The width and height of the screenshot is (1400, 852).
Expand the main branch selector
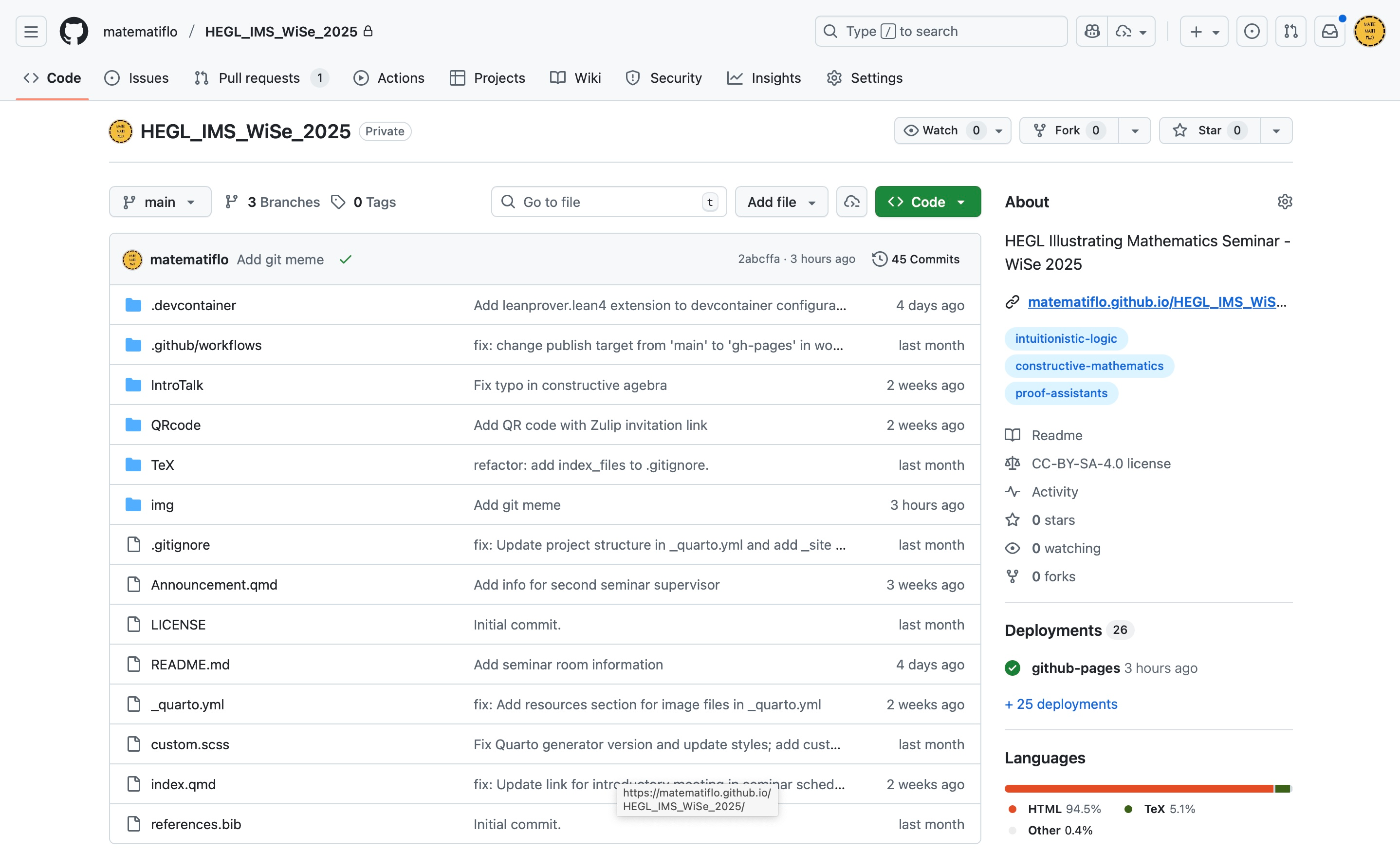[x=160, y=202]
